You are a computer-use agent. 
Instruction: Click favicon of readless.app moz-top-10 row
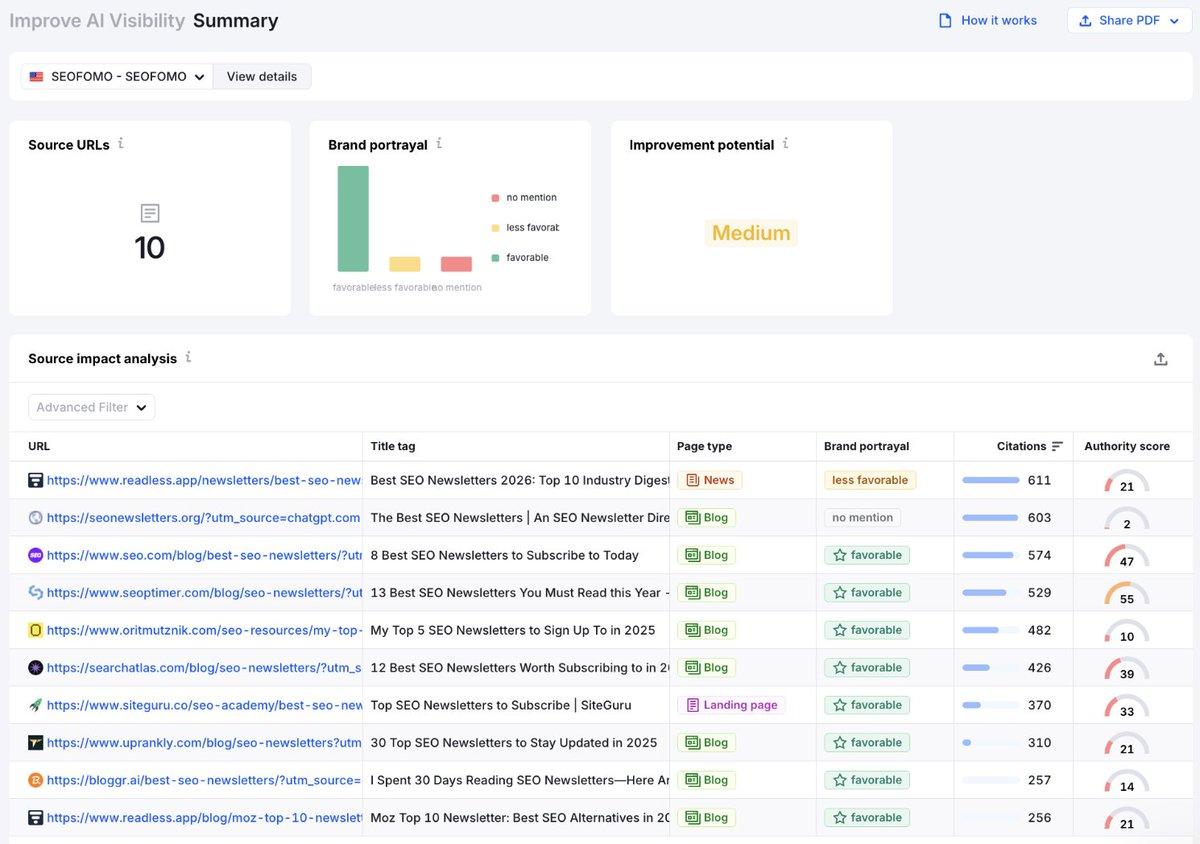35,817
